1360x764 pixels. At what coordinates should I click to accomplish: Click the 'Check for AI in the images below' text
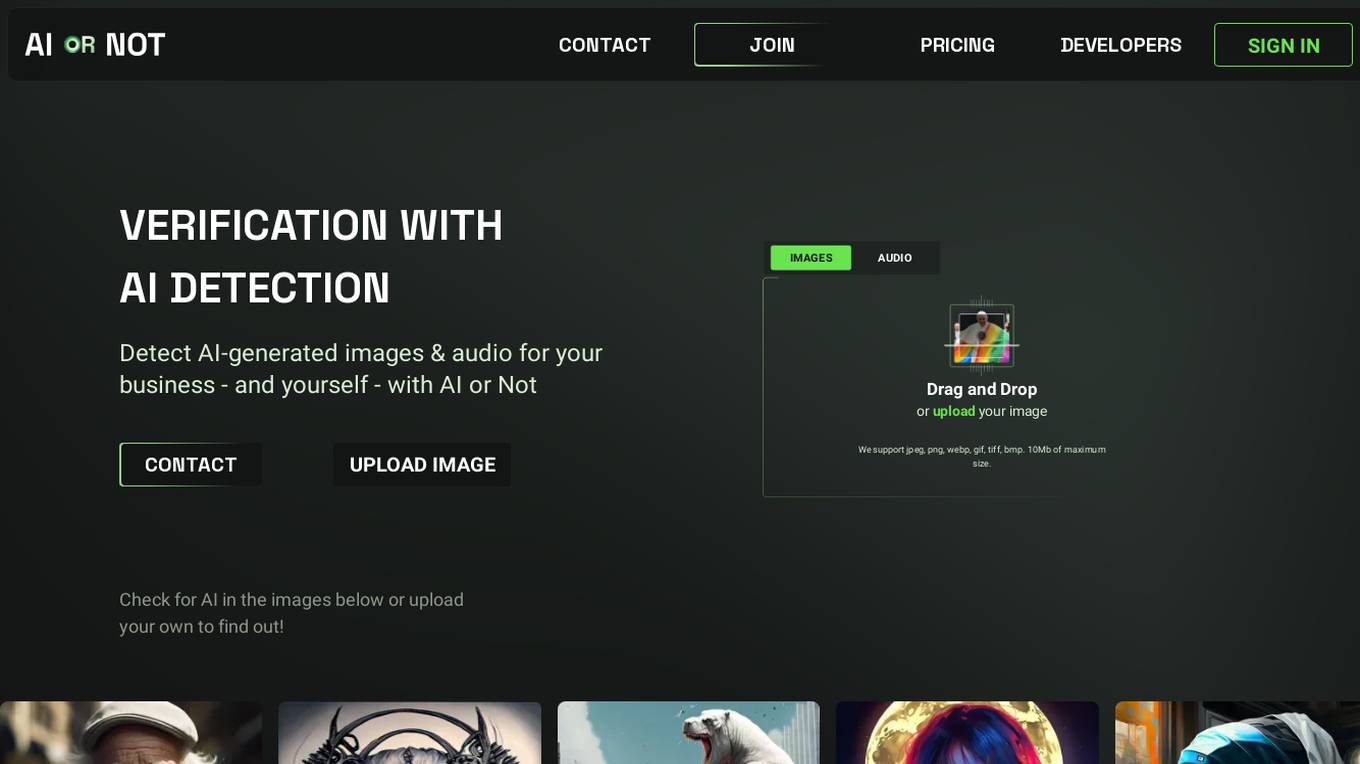pyautogui.click(x=291, y=613)
